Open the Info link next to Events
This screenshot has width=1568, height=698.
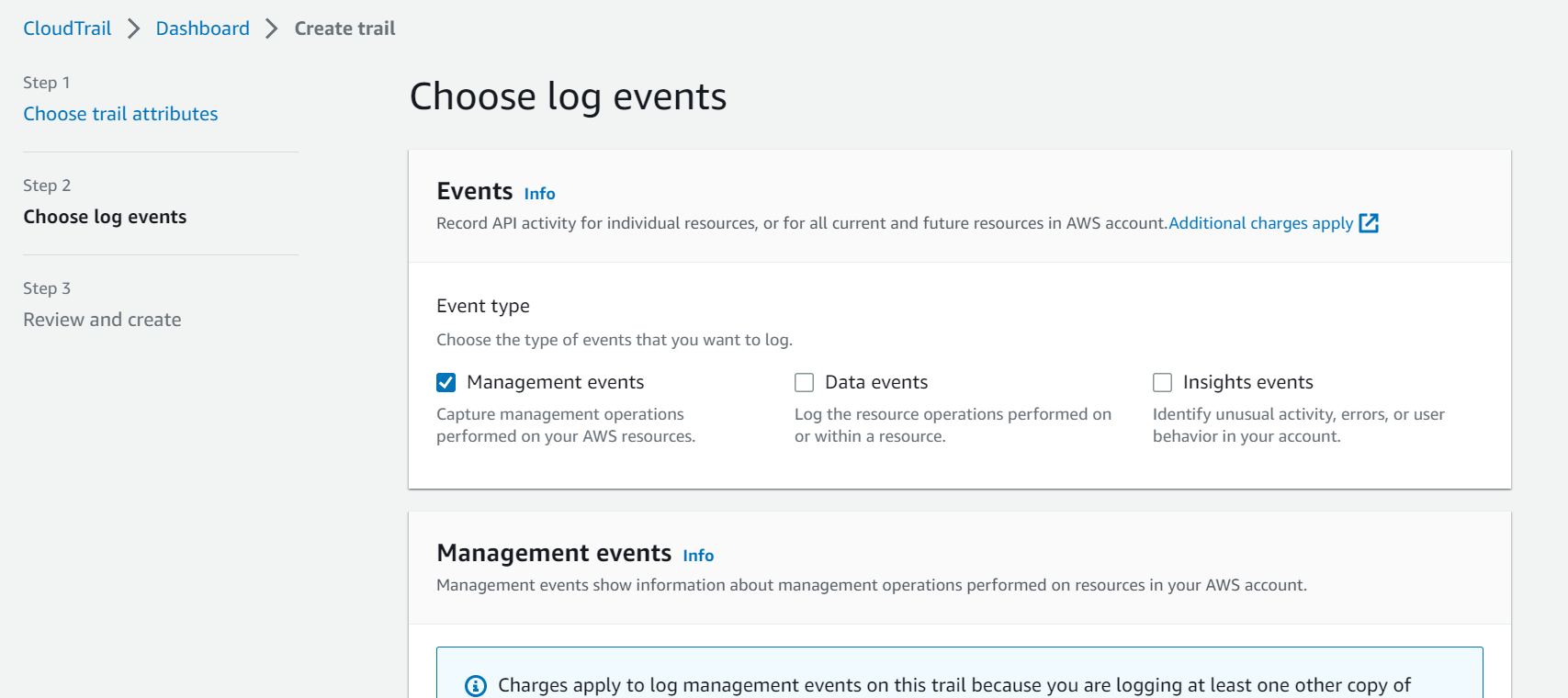point(539,194)
